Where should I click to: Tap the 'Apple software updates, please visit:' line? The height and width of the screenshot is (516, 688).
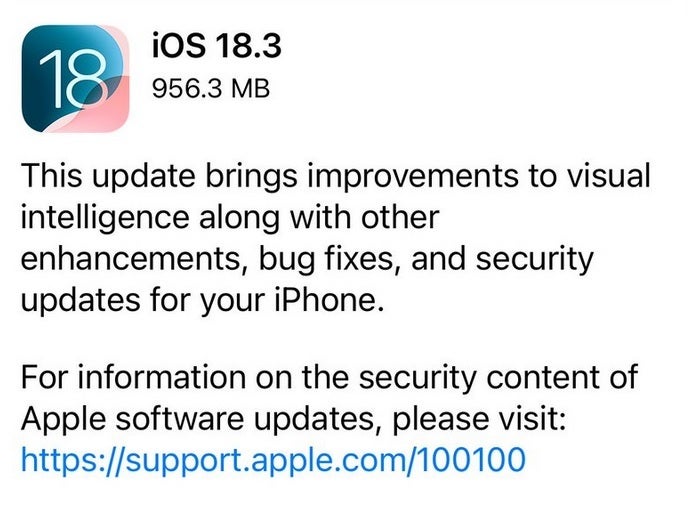pos(294,419)
